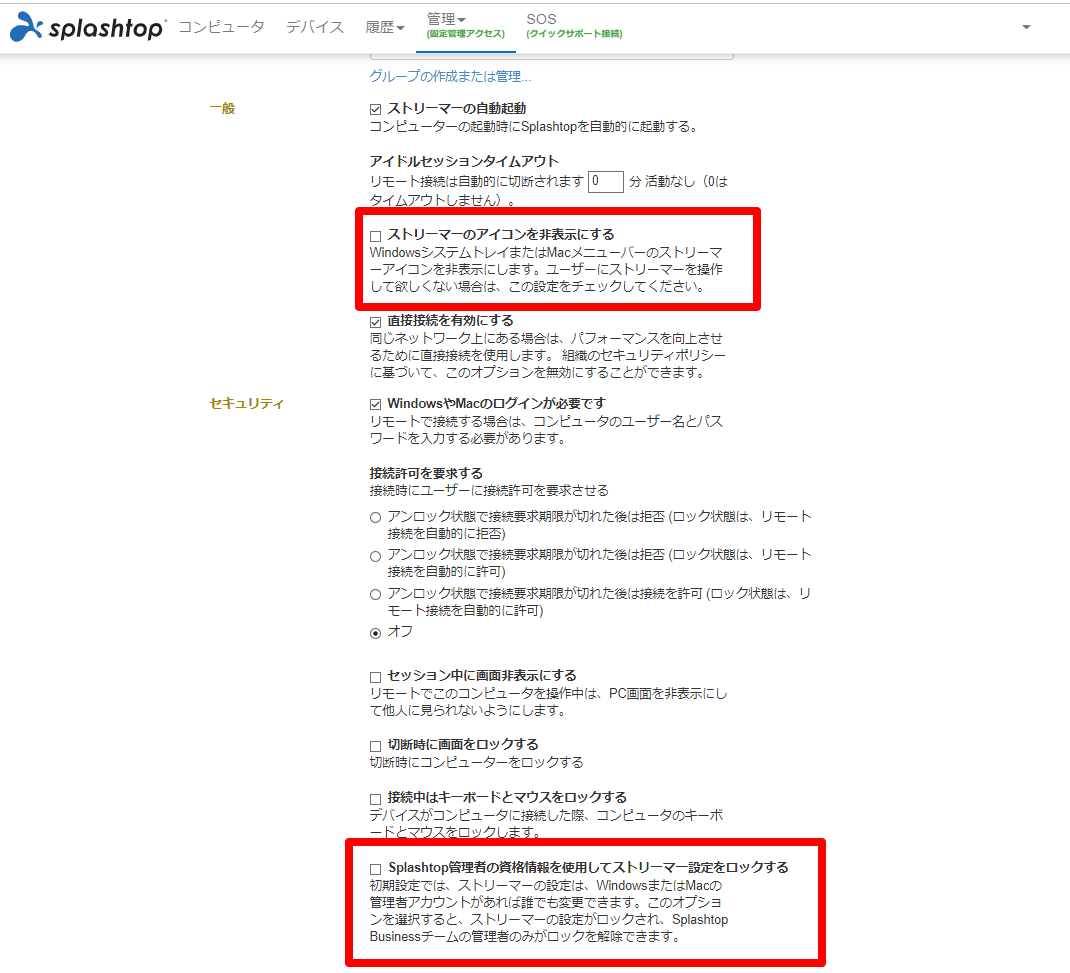The width and height of the screenshot is (1070, 973).
Task: Check ストリーマーのアイコンを非表示にする checkbox
Action: pos(375,236)
